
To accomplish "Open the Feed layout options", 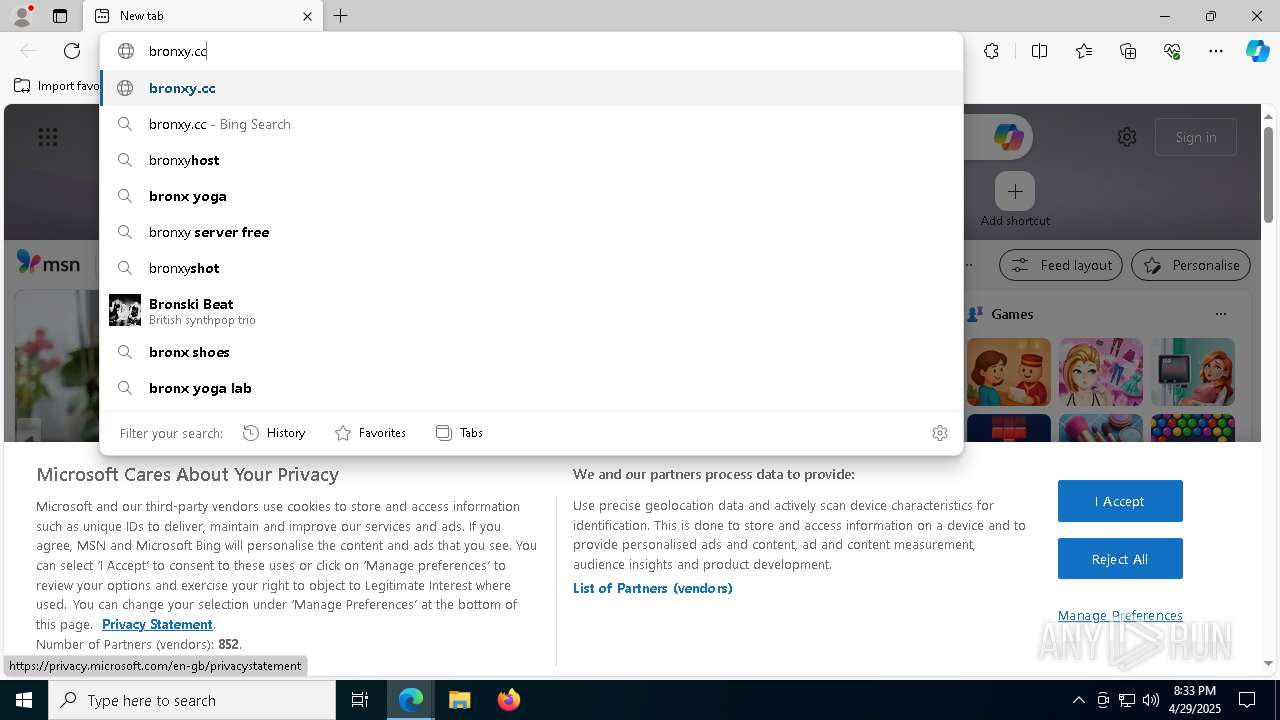I will point(1061,265).
